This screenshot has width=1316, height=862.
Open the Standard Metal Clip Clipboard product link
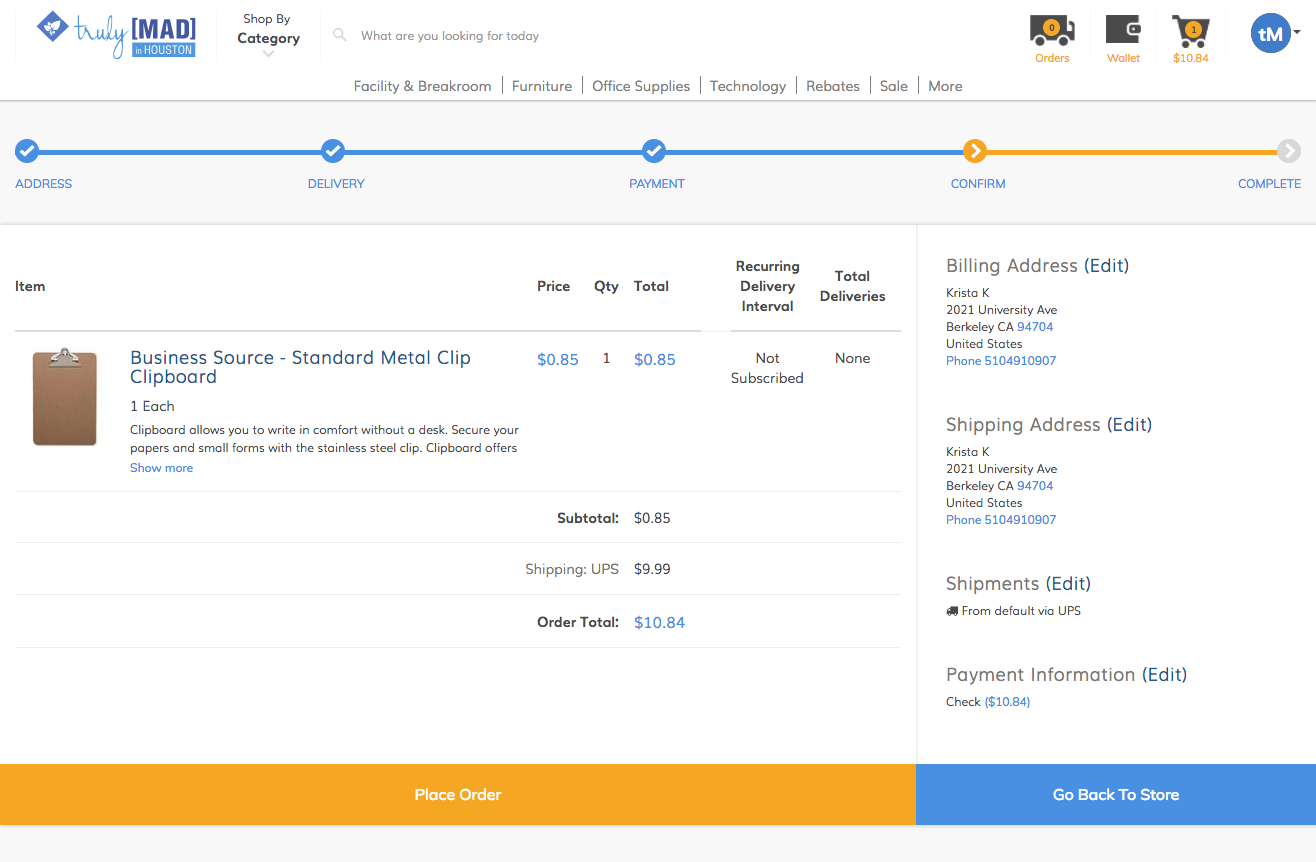tap(300, 367)
